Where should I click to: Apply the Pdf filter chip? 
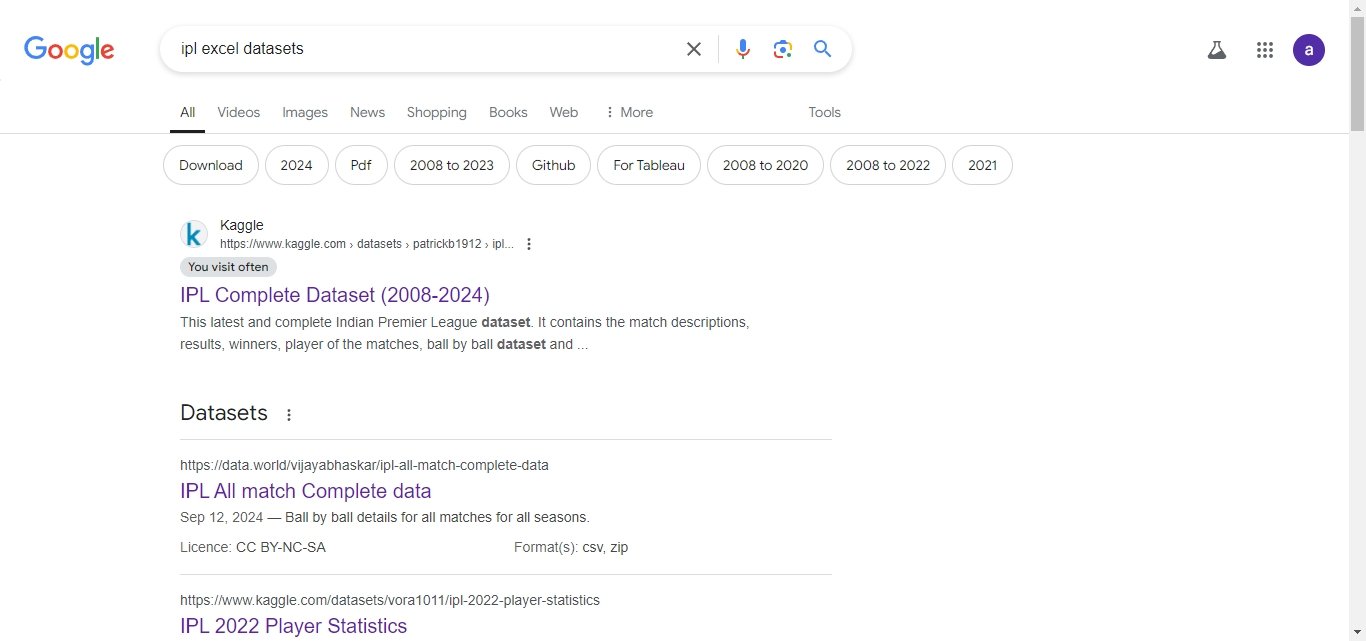coord(361,165)
